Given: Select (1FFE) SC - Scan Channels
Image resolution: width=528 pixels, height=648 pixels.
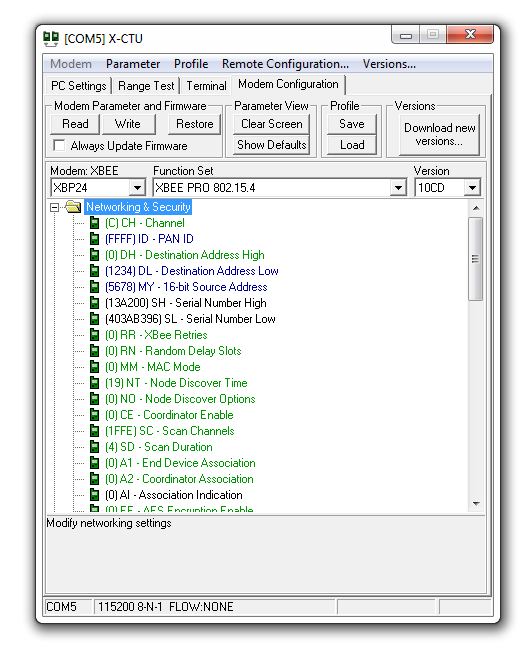Looking at the screenshot, I should [x=169, y=431].
